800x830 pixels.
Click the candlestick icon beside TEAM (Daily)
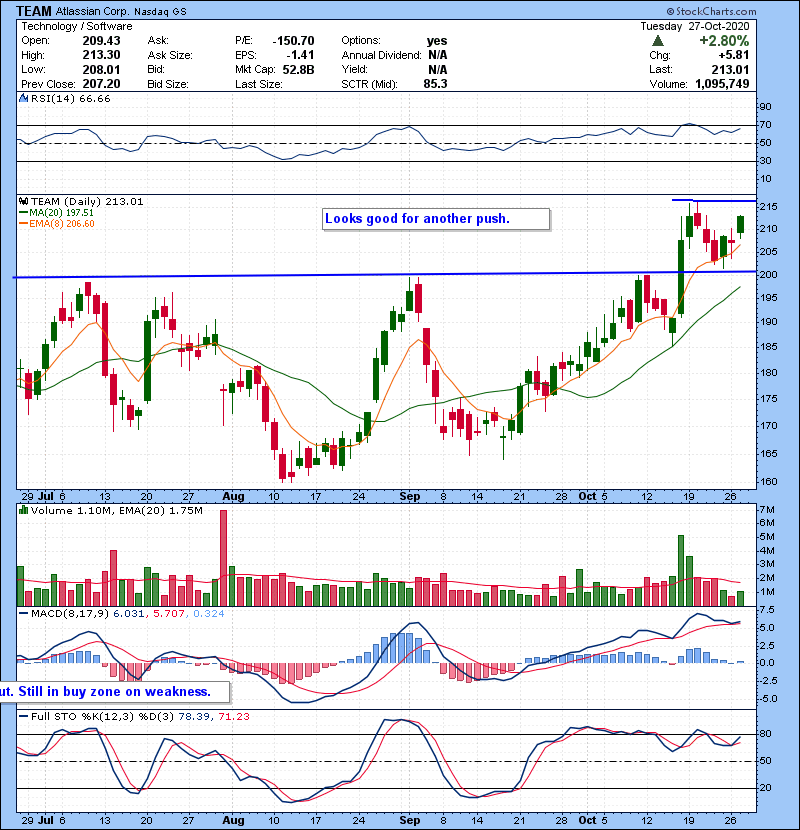tap(24, 201)
